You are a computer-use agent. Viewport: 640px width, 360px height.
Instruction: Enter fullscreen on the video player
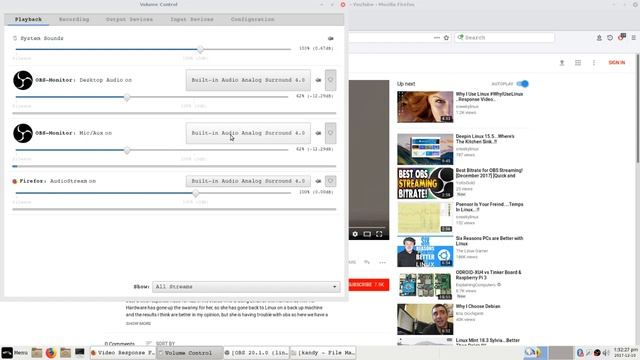[379, 234]
